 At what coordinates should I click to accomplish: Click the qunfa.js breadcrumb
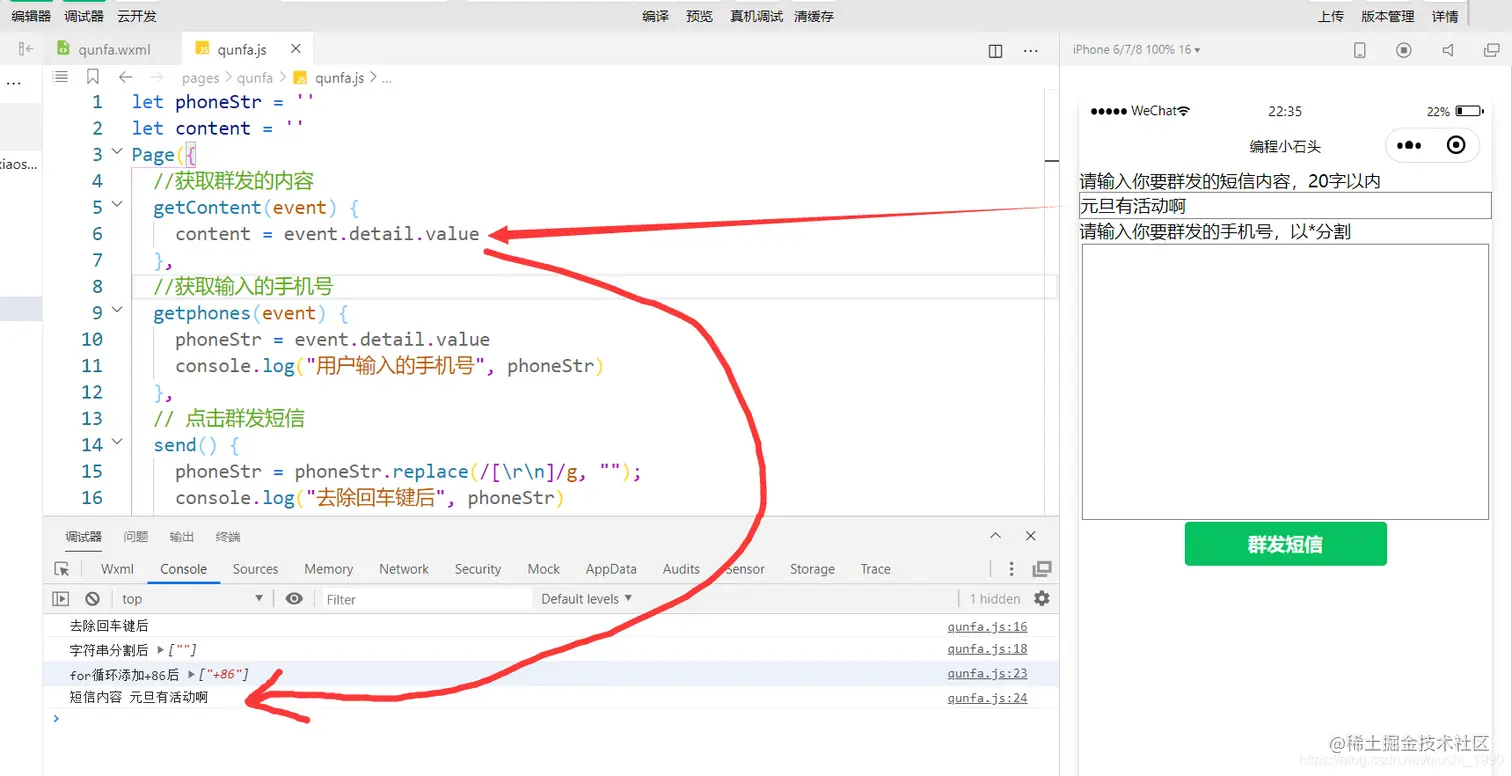pyautogui.click(x=329, y=77)
